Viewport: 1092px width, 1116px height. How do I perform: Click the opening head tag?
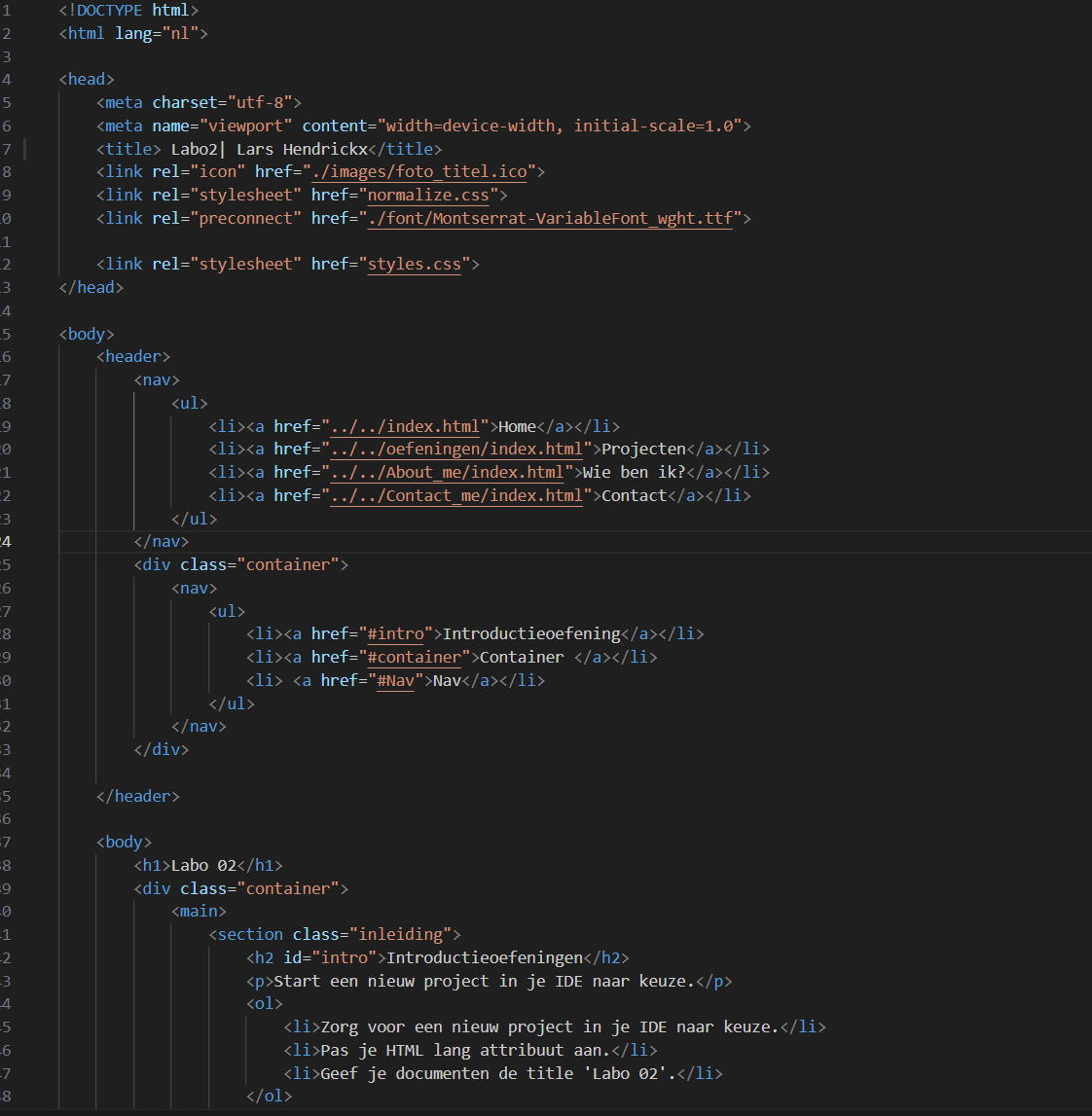[87, 80]
